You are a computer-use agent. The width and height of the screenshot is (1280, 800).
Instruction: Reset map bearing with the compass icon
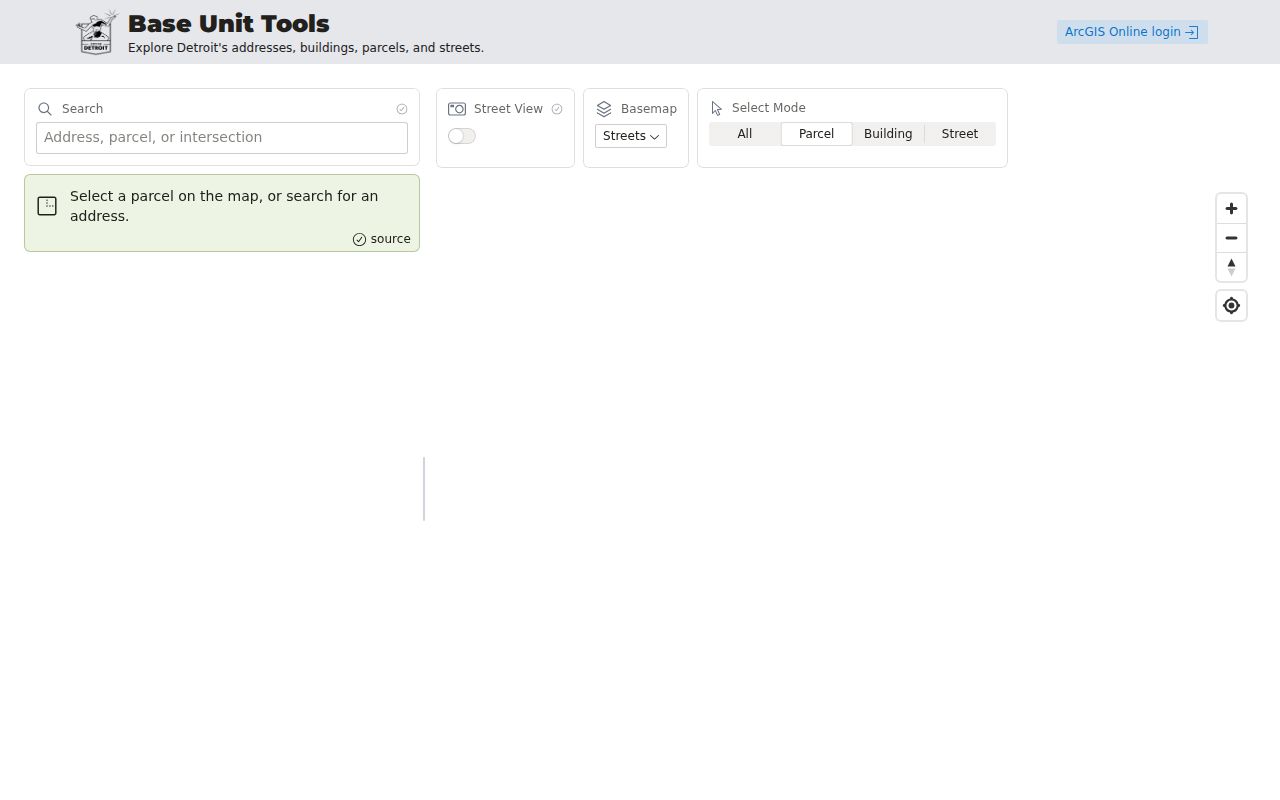click(x=1231, y=267)
